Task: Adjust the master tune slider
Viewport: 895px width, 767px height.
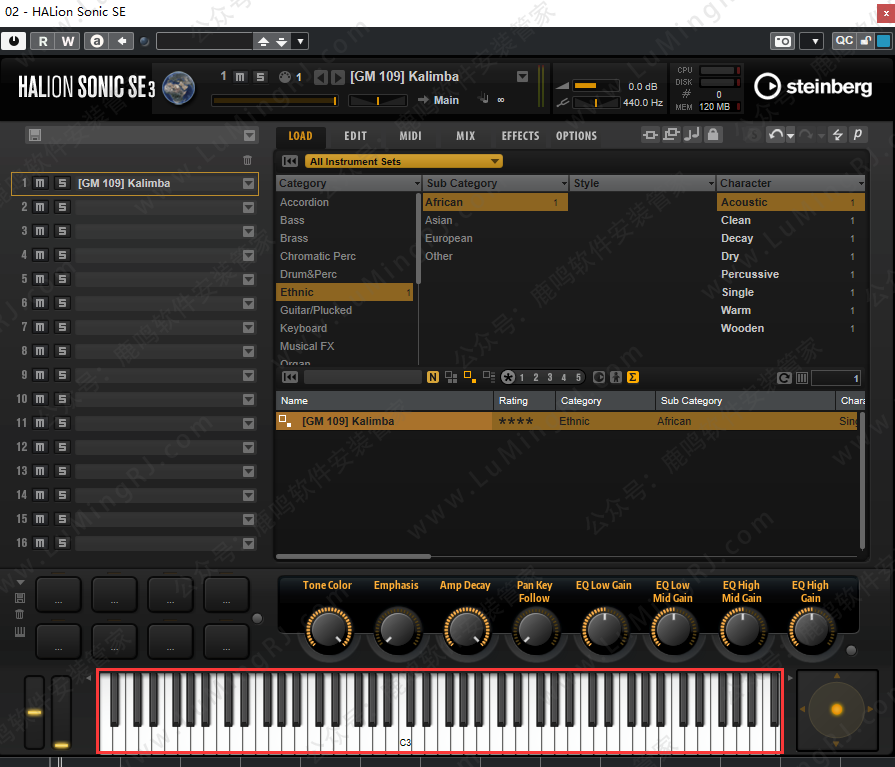Action: click(596, 103)
